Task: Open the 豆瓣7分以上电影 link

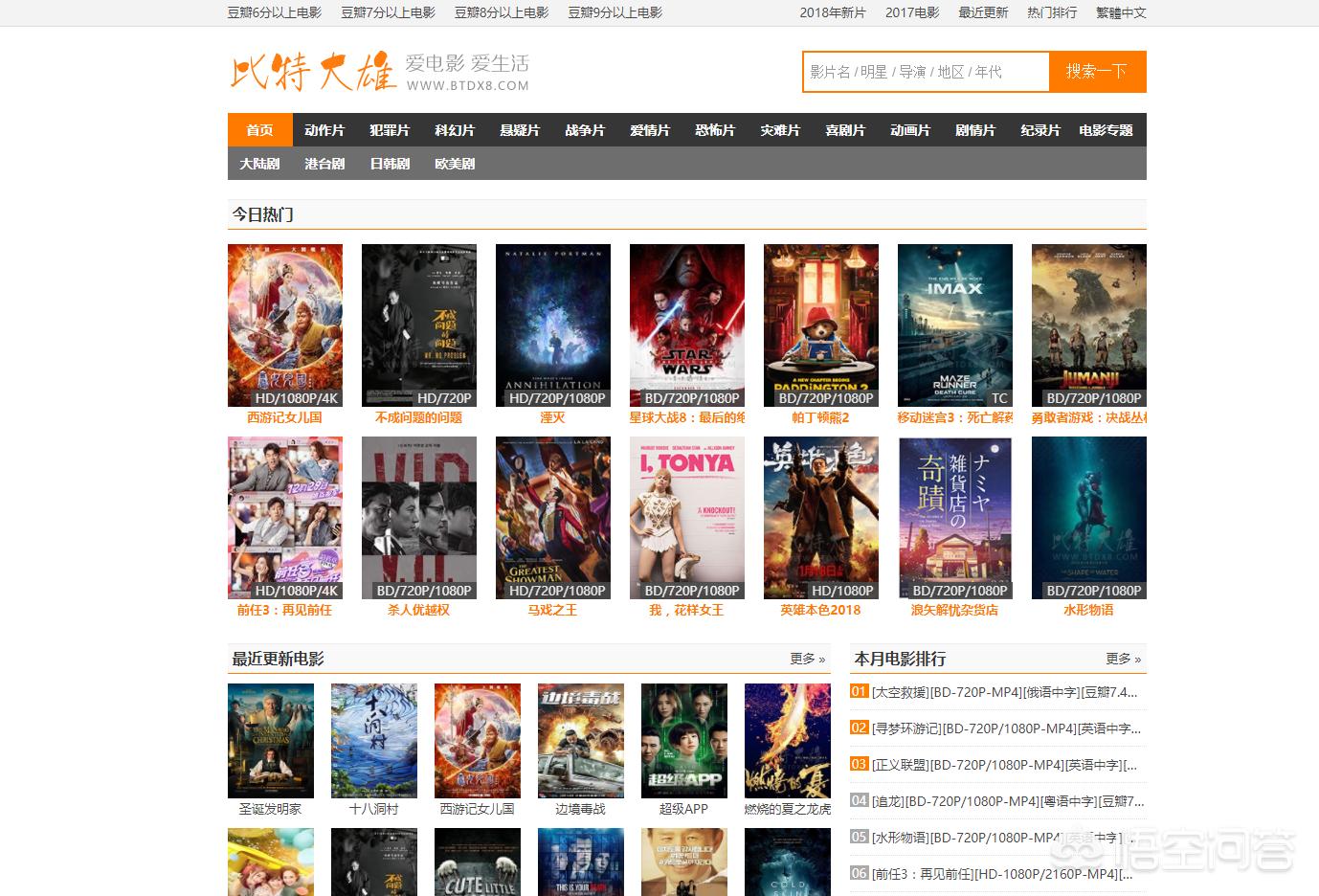Action: pyautogui.click(x=388, y=12)
